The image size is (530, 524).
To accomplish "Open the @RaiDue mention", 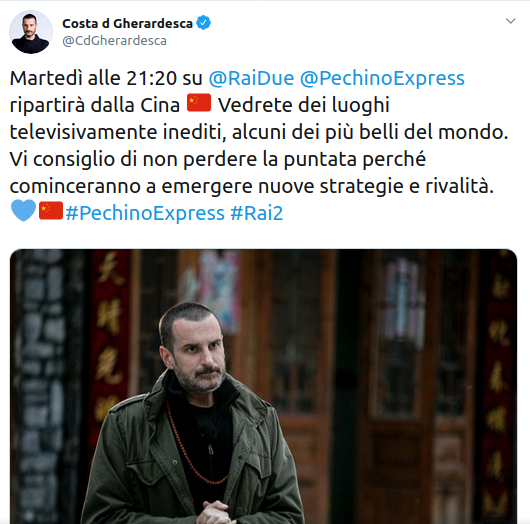I will 251,78.
